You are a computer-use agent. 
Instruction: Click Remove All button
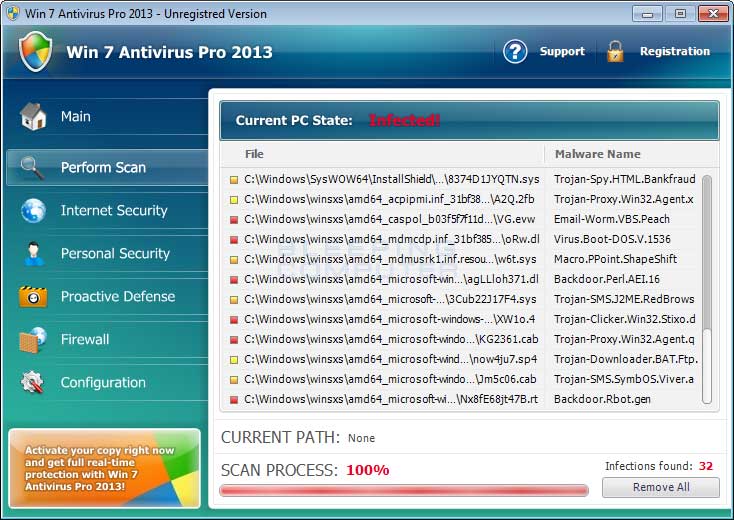[661, 487]
